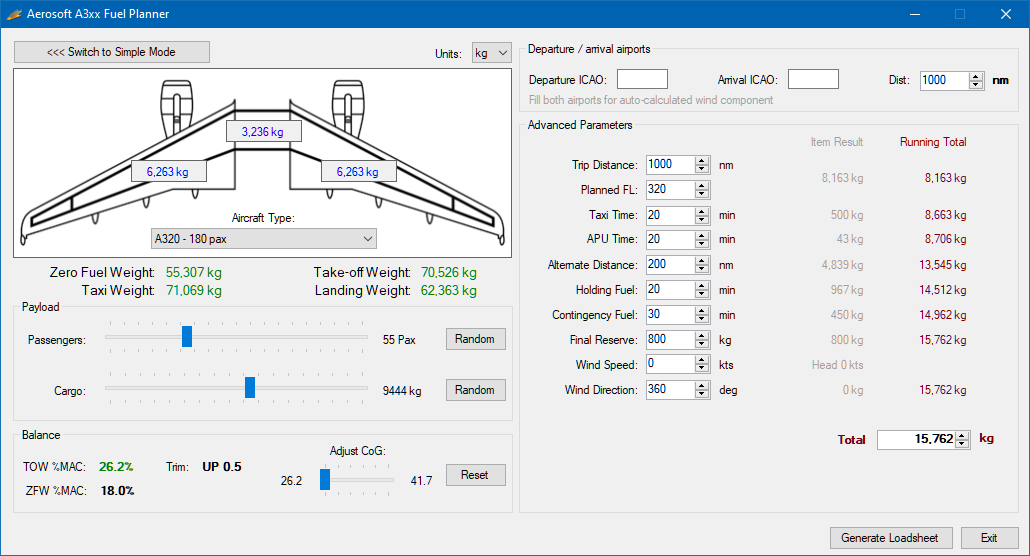Screen dimensions: 1030x556
Task: Click the Zero Fuel Weight value 55,307 kg
Action: click(194, 272)
